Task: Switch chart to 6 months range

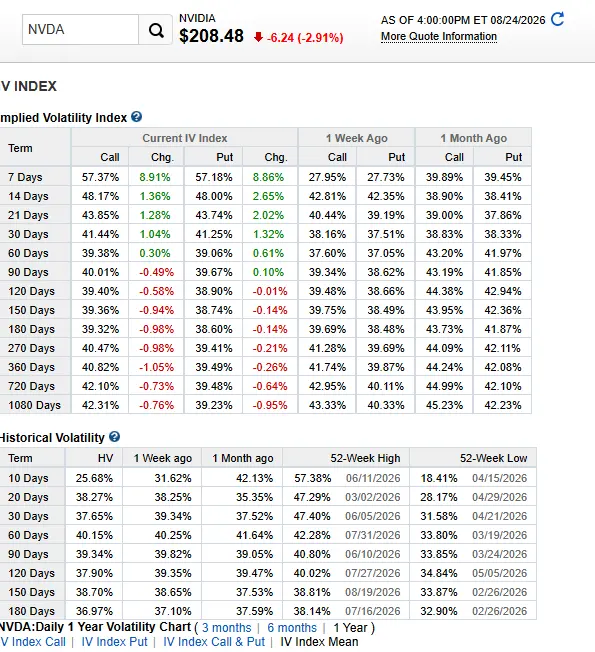Action: coord(292,627)
